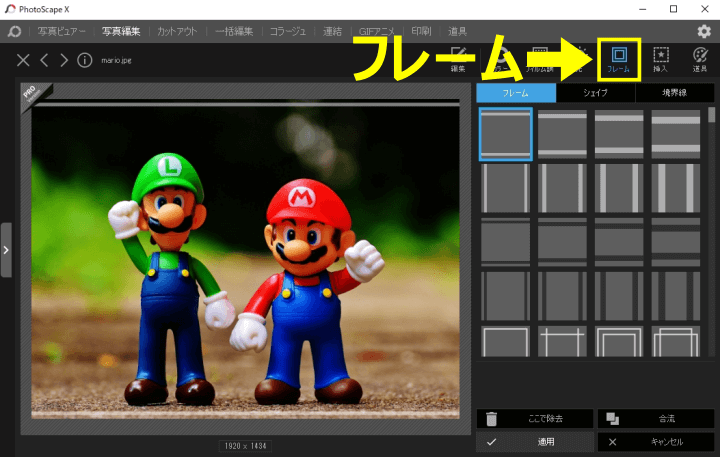Open the 連結 tab
720x457 pixels.
(332, 31)
